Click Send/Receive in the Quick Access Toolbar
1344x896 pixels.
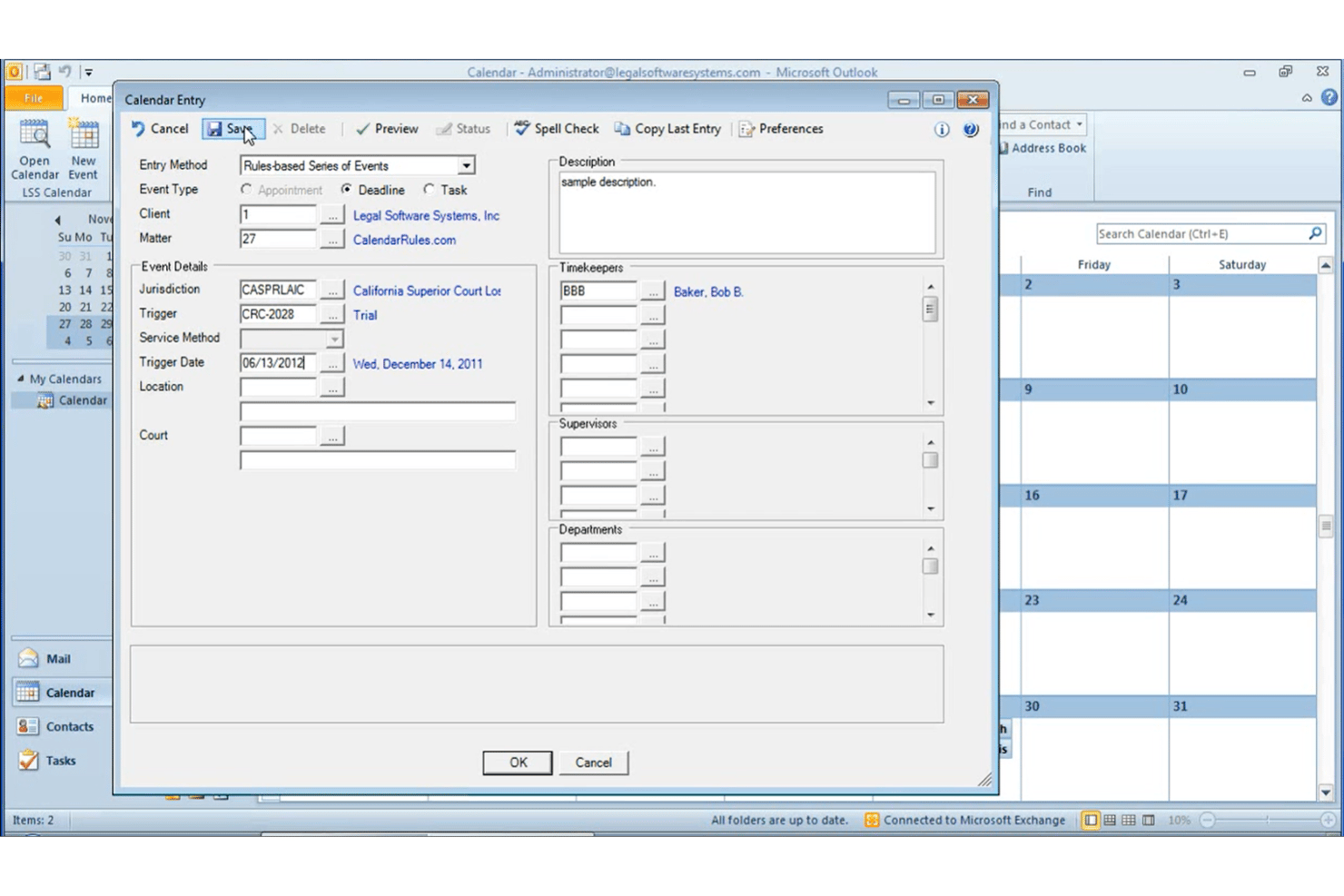pyautogui.click(x=42, y=72)
